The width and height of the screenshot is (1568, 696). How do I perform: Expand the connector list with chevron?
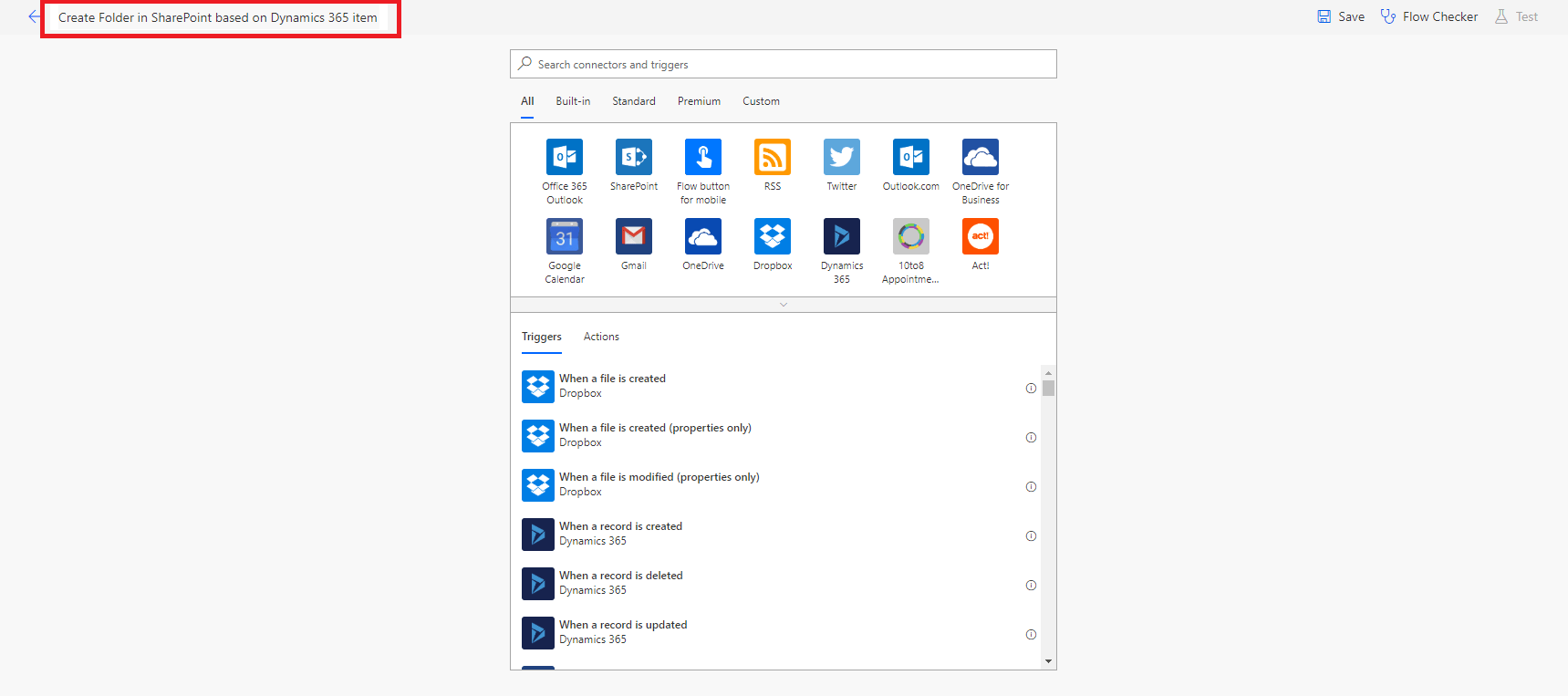click(x=784, y=305)
